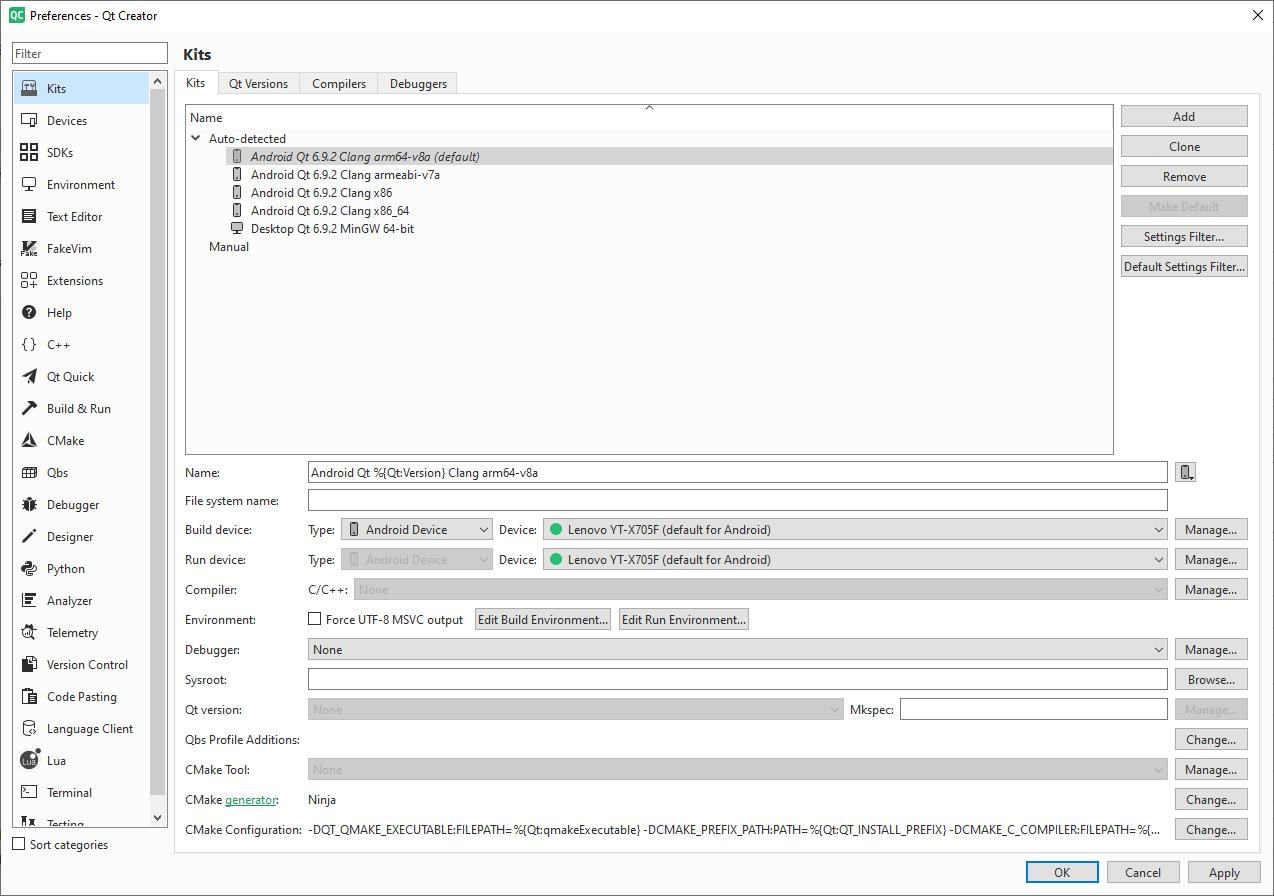
Task: Open the Build device Device dropdown
Action: (x=855, y=530)
